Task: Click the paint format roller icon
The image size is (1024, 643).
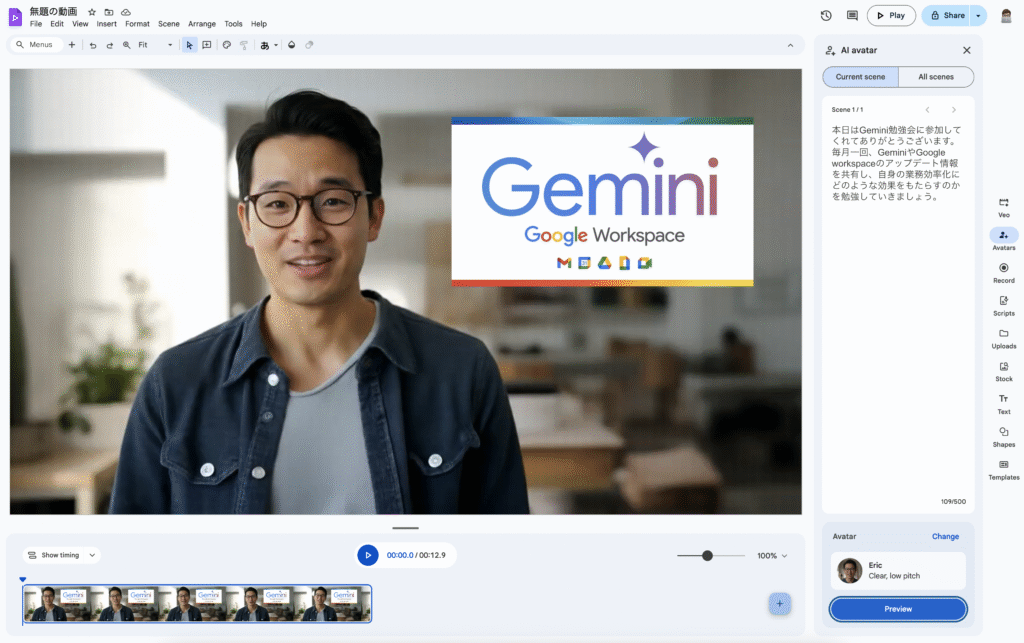Action: (x=244, y=45)
